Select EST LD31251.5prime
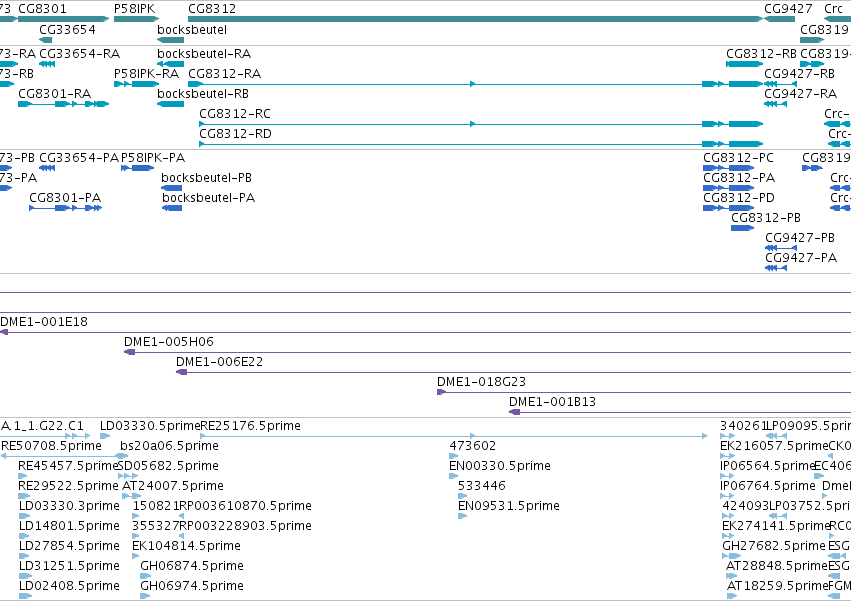Screen dimensions: 851x601 24,577
